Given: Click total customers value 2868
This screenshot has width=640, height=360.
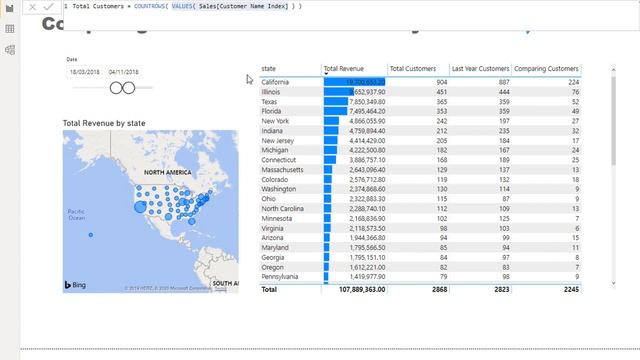Looking at the screenshot, I should [439, 289].
